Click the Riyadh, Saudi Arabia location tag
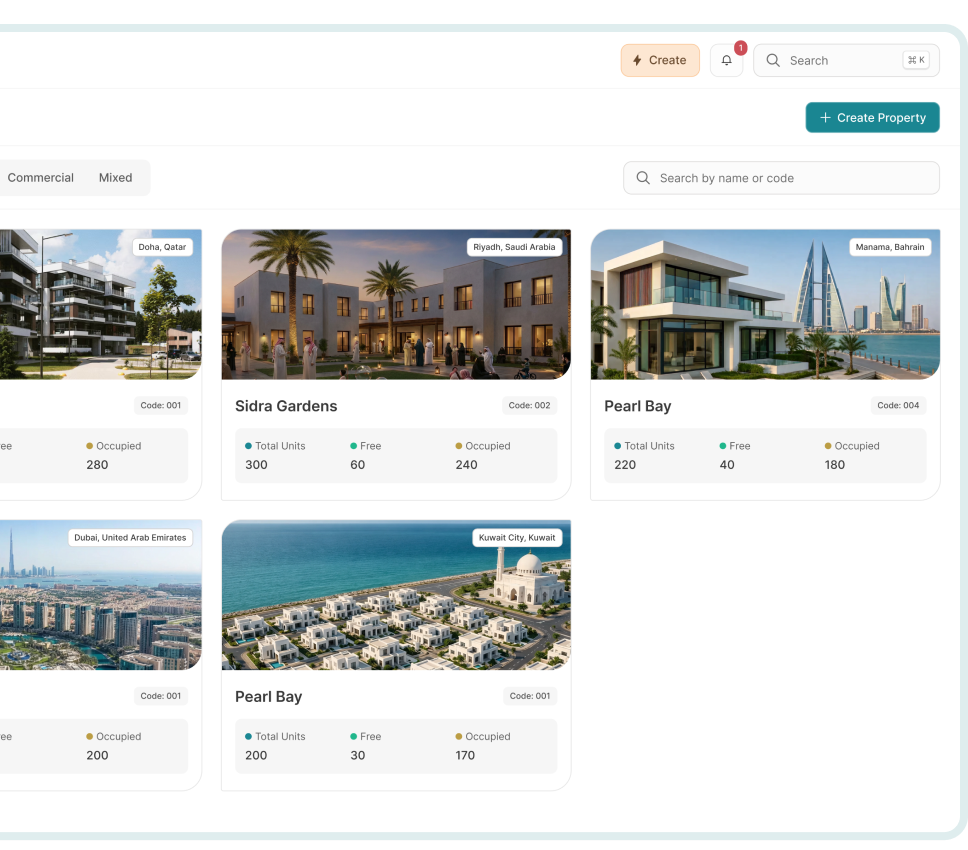 [x=514, y=247]
